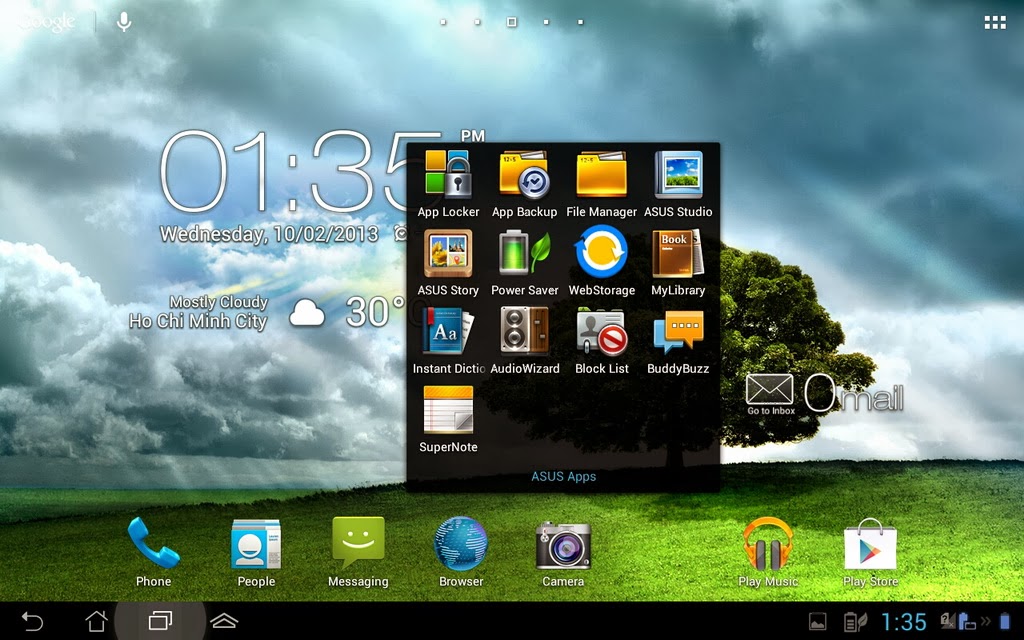Open Play Music
1024x640 pixels.
(x=768, y=543)
